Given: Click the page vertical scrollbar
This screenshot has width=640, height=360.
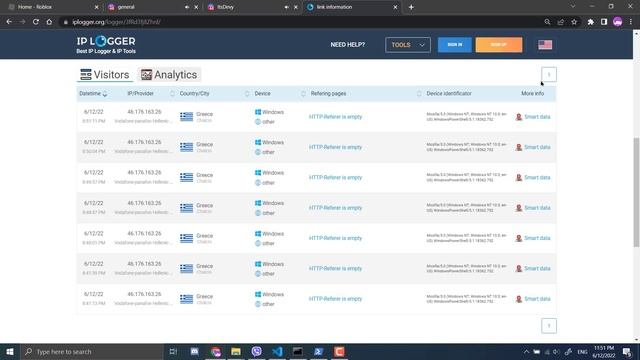Looking at the screenshot, I should (x=636, y=192).
